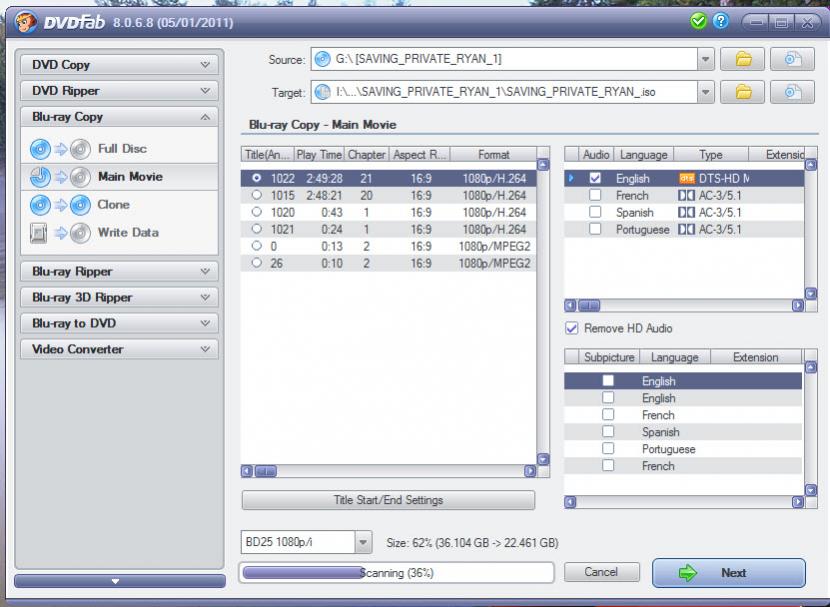Select the Full Disc copy mode
The image size is (830, 607).
(121, 149)
